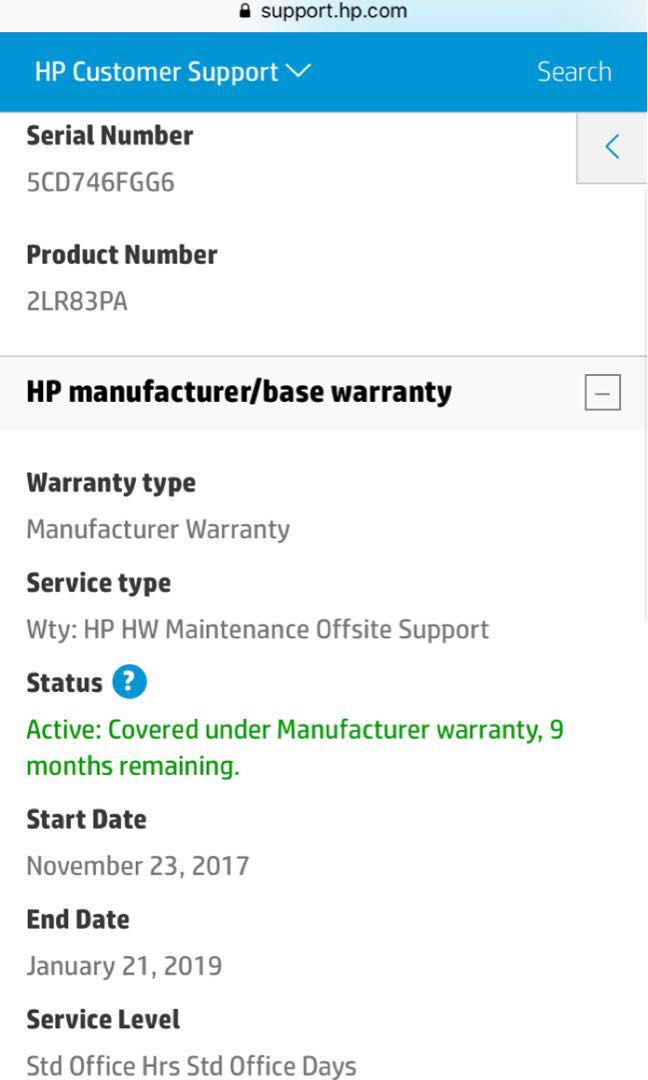Tap the padlock icon beside support.hp.com
Screen dimensions: 648x1080
pos(245,12)
